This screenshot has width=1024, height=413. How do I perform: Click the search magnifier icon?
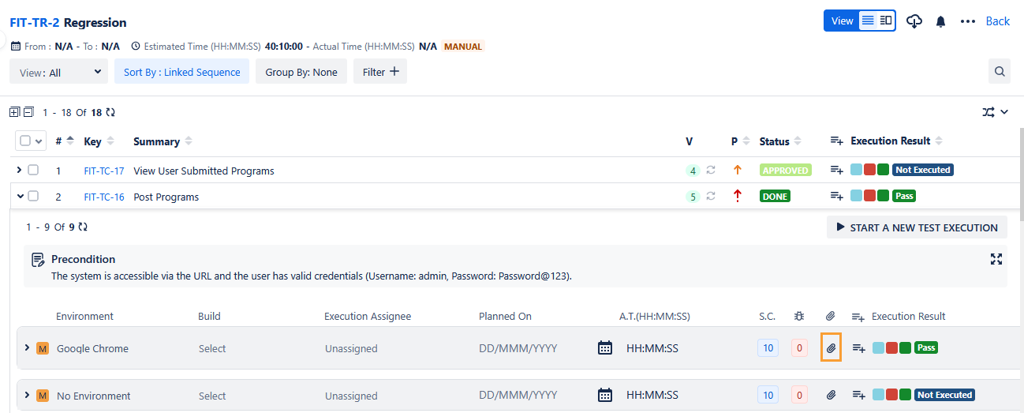(999, 72)
